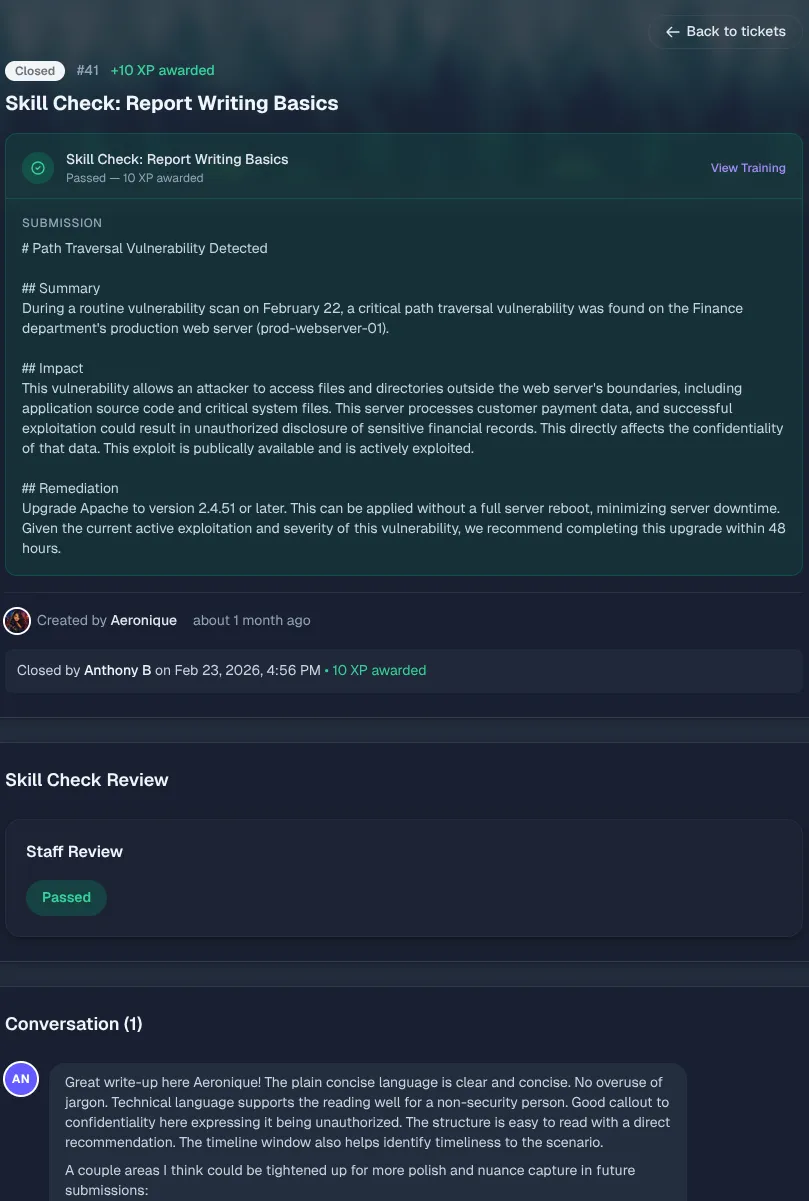The image size is (809, 1201).
Task: Click Anthony B's name in the closed banner
Action: click(117, 670)
